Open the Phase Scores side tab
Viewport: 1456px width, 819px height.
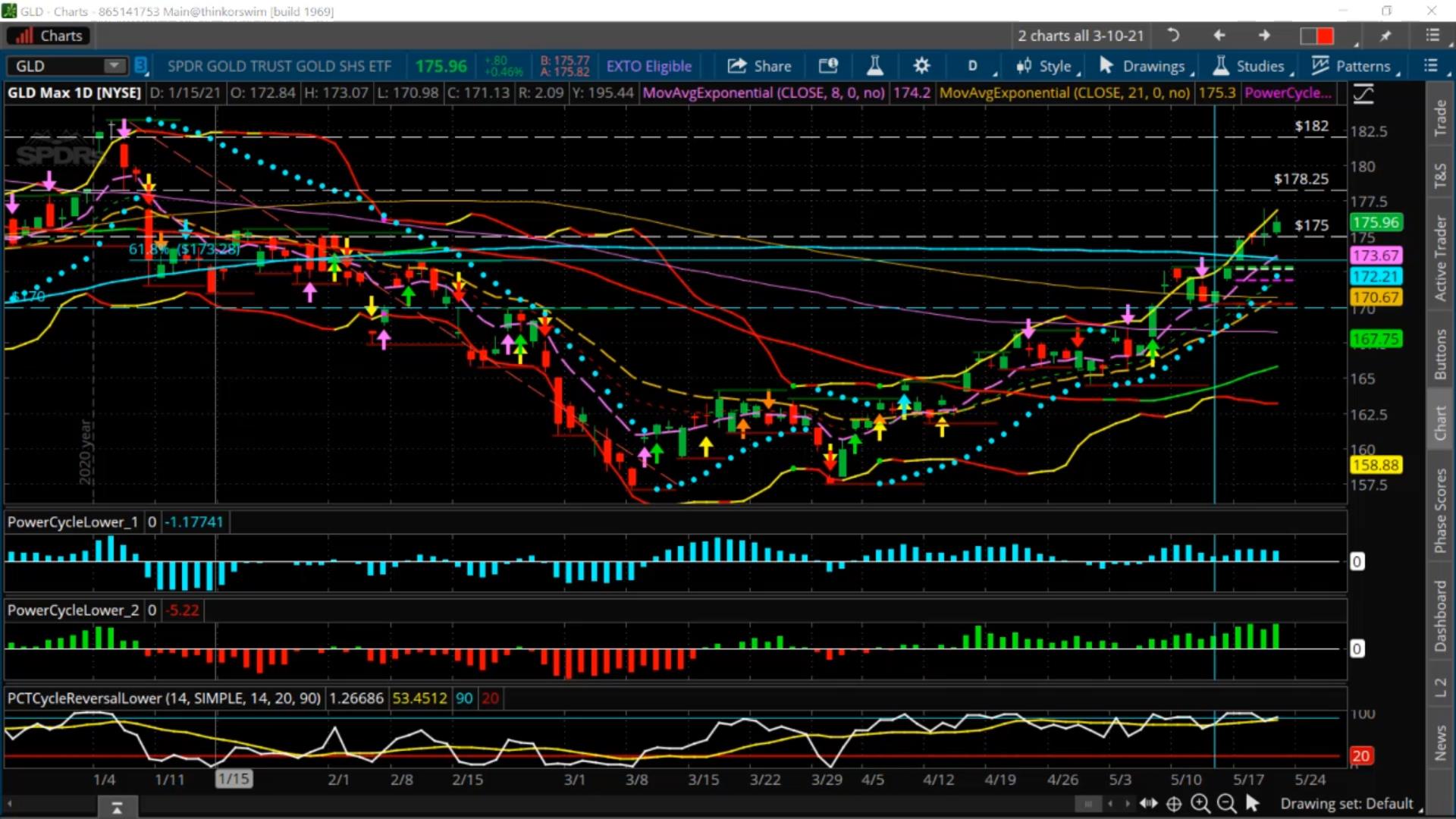click(1439, 511)
